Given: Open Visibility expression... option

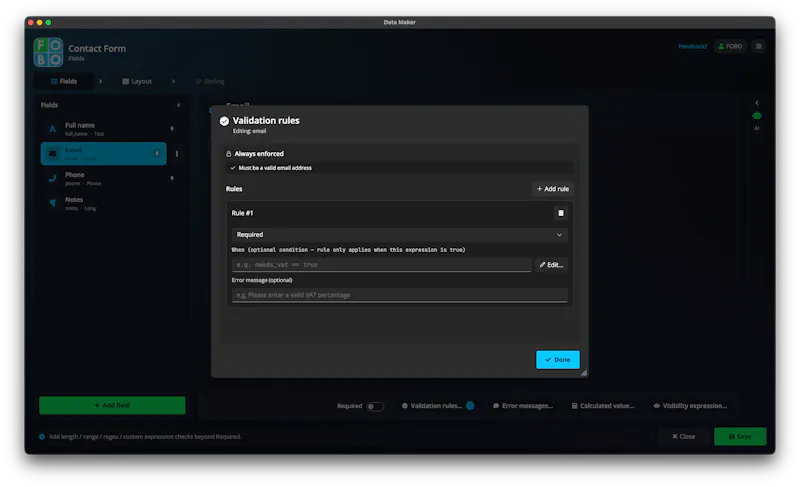Looking at the screenshot, I should tap(690, 406).
